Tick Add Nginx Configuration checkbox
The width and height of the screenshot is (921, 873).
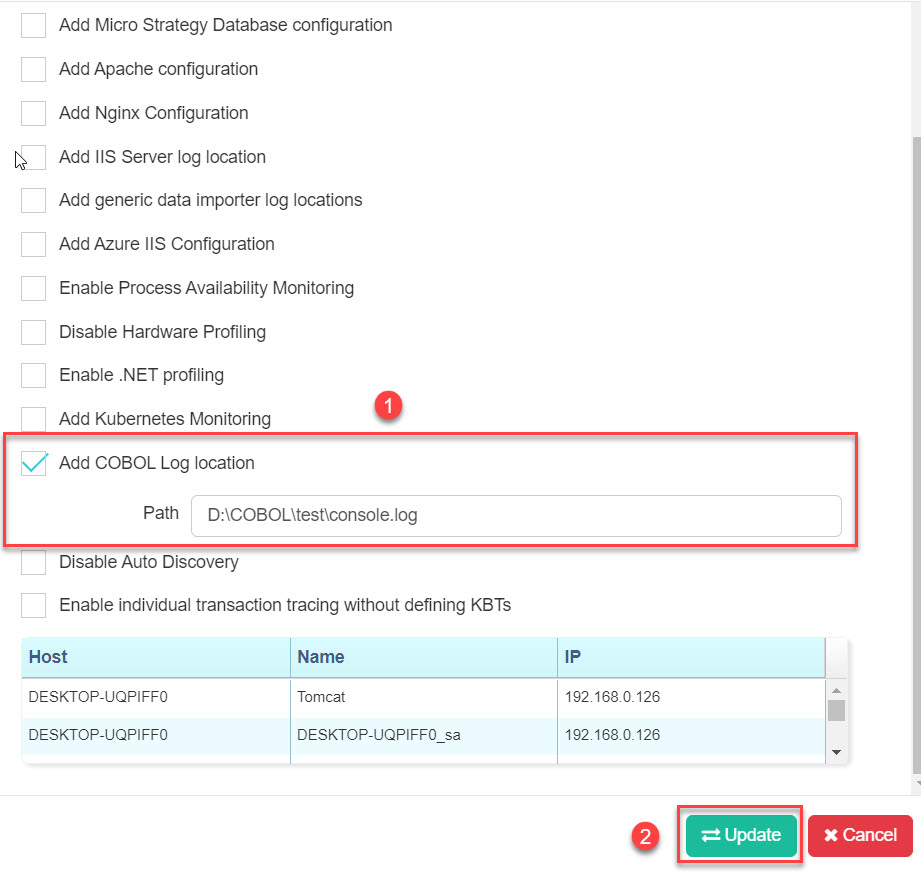point(33,113)
